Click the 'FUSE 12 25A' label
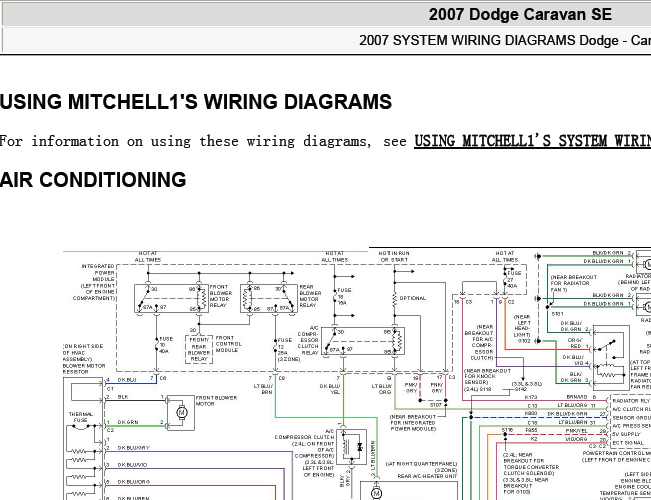Image resolution: width=651 pixels, height=500 pixels. tap(287, 349)
